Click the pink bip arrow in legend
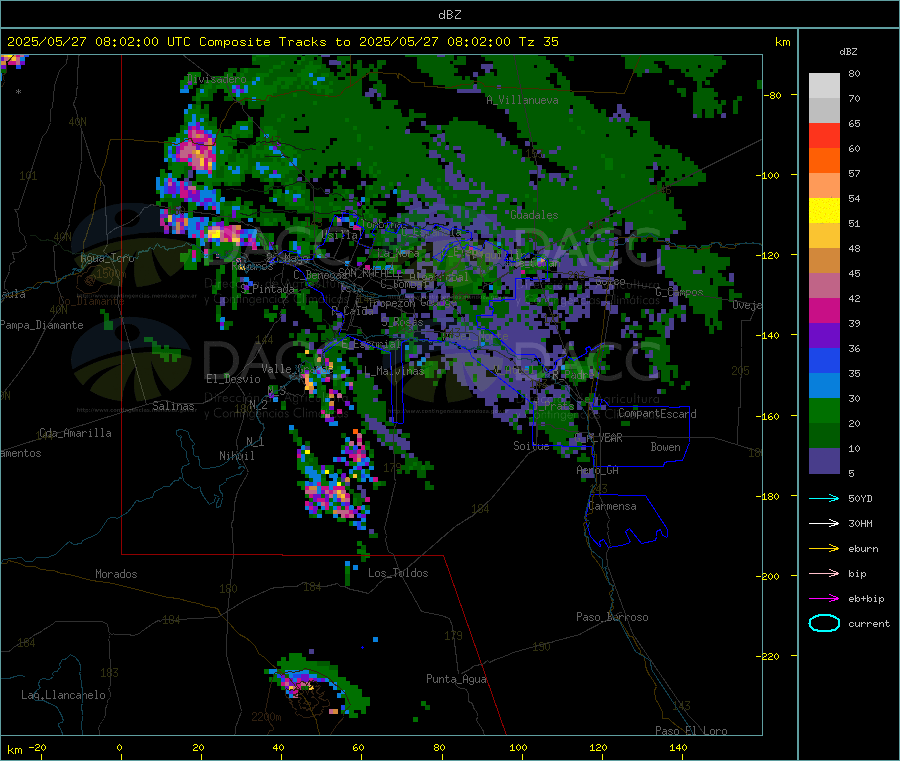 pyautogui.click(x=824, y=573)
